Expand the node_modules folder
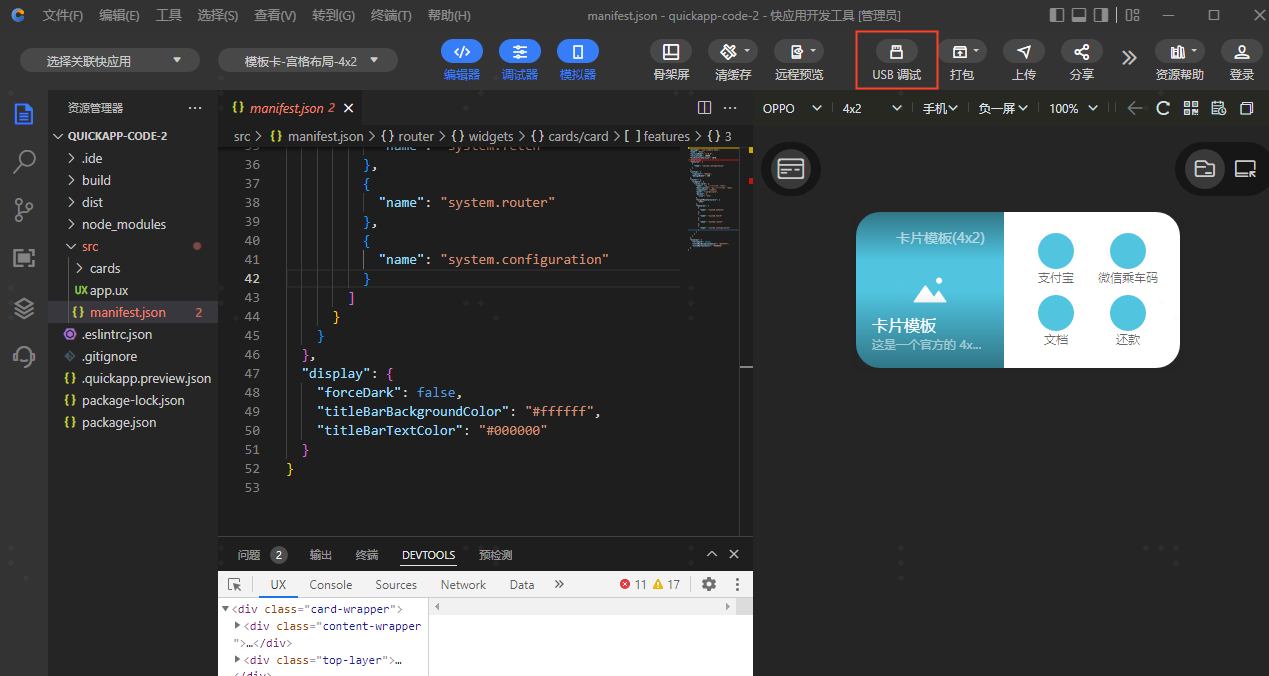 click(124, 224)
